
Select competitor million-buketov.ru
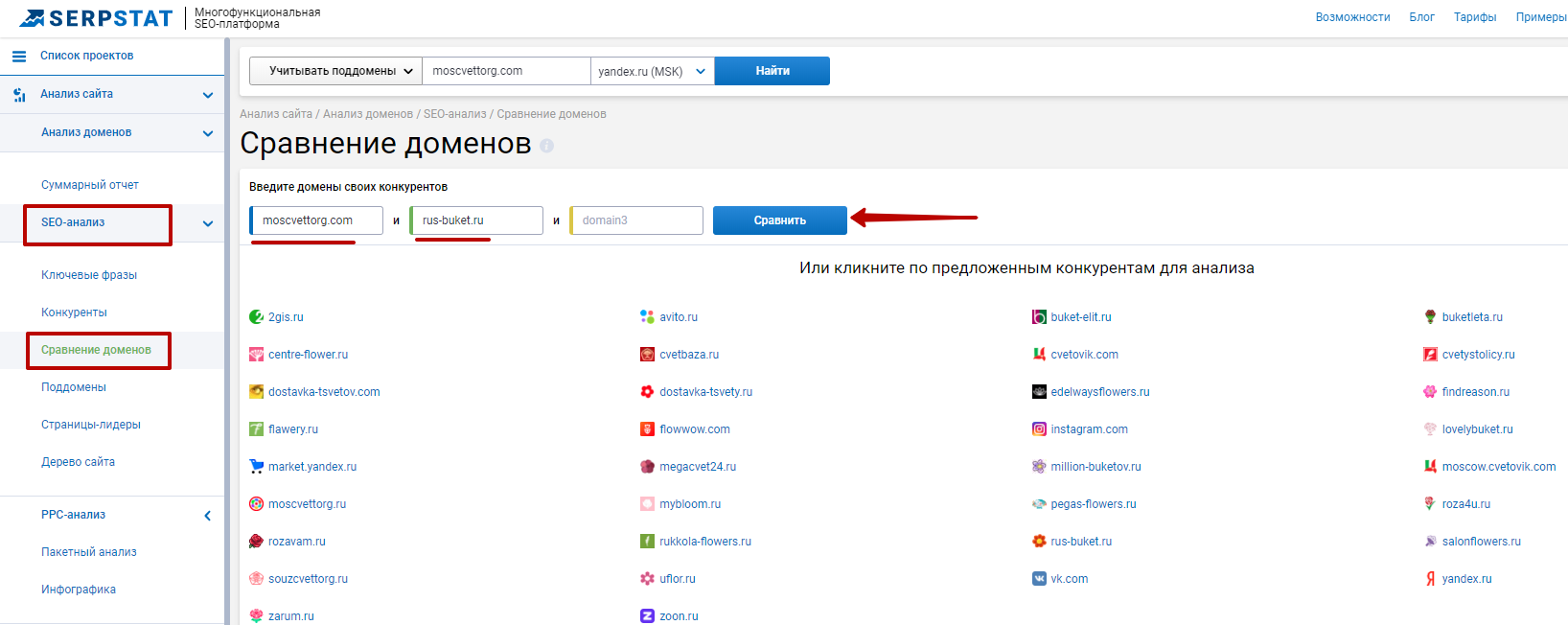[1095, 467]
